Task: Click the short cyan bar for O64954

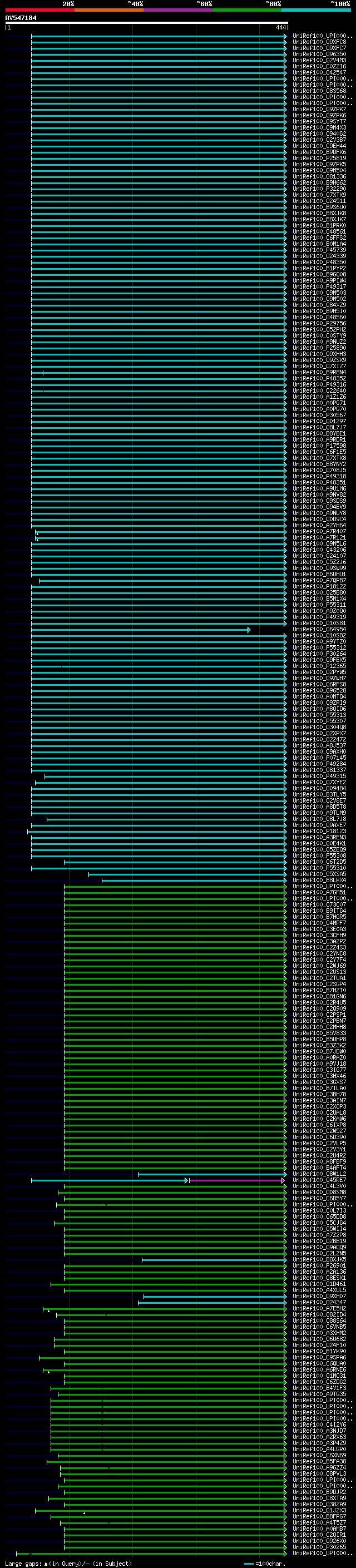Action: click(140, 630)
